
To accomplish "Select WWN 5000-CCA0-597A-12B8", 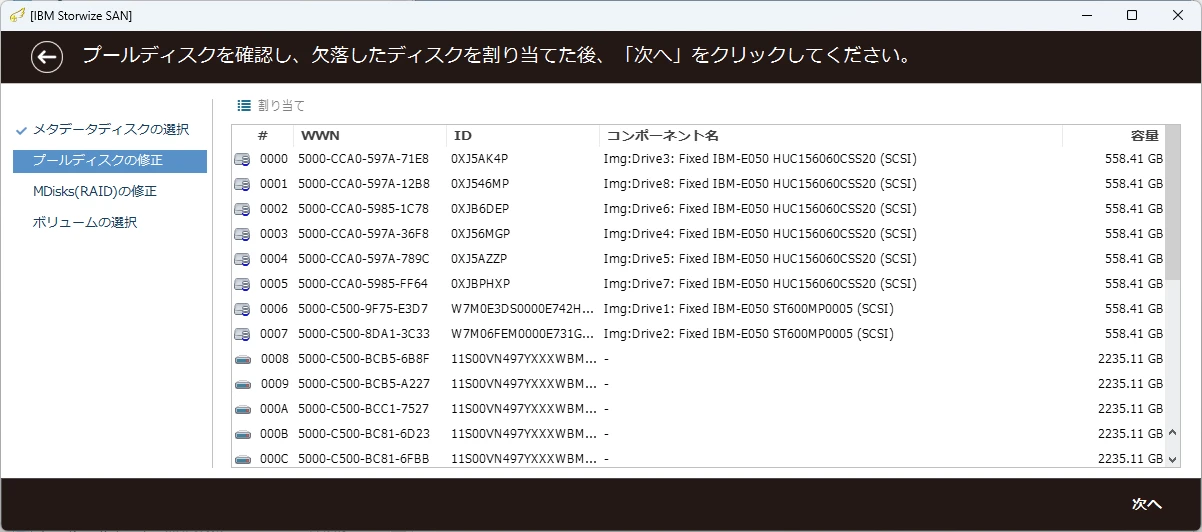I will 363,184.
